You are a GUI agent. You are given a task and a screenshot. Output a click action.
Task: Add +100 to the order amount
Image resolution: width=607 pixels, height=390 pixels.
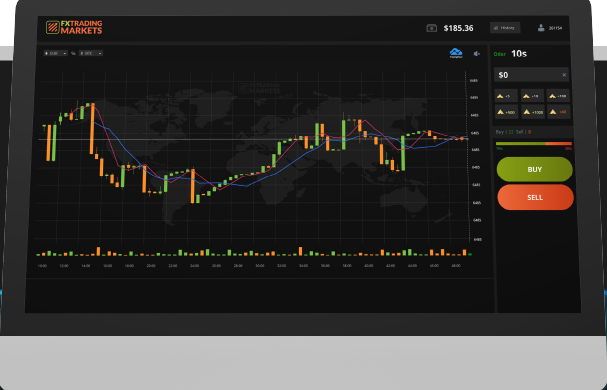[x=558, y=96]
